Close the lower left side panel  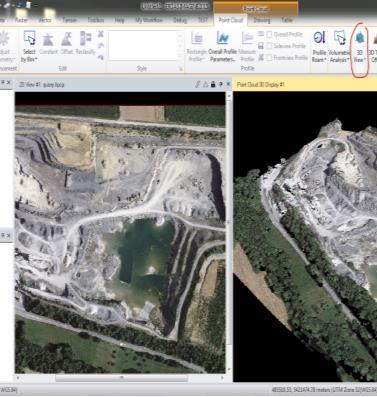click(9, 235)
